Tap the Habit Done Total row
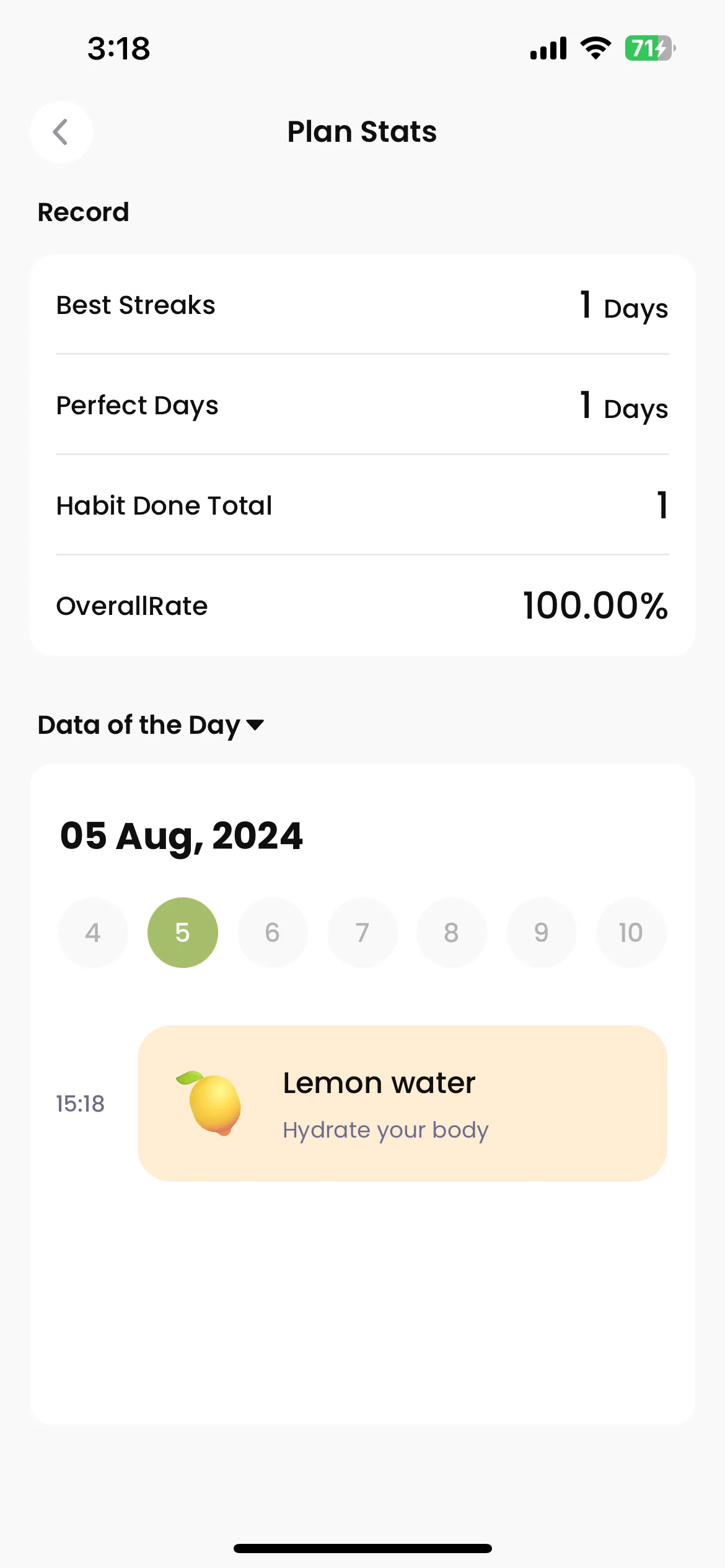 (362, 505)
